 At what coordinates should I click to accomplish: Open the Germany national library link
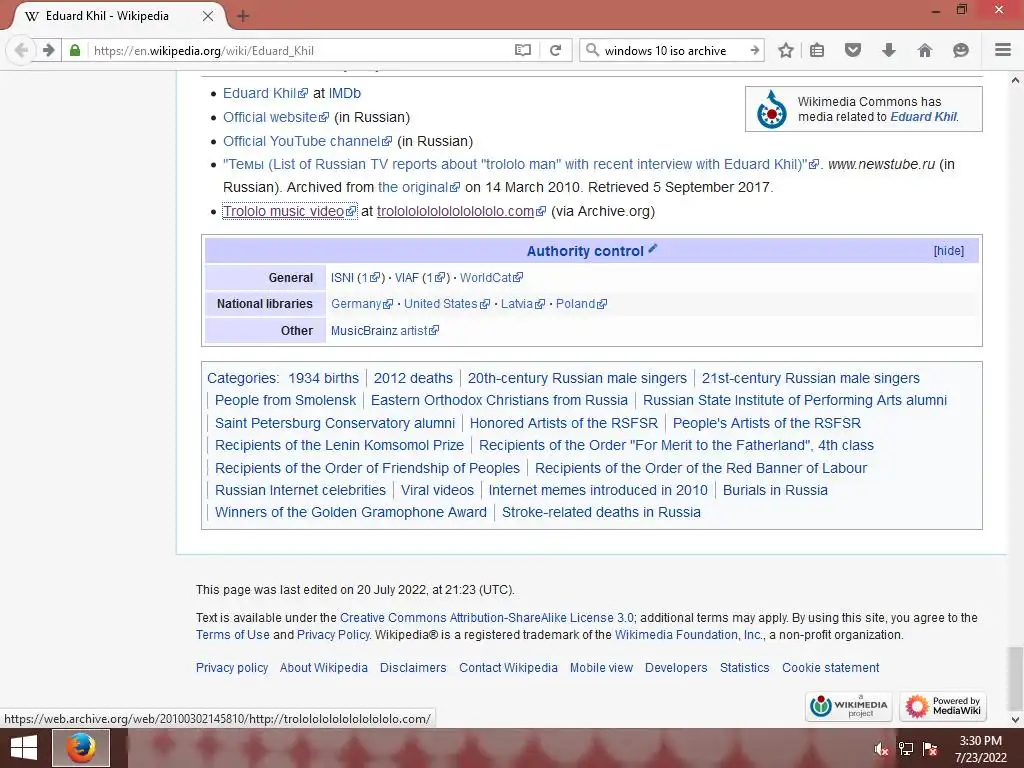click(362, 304)
